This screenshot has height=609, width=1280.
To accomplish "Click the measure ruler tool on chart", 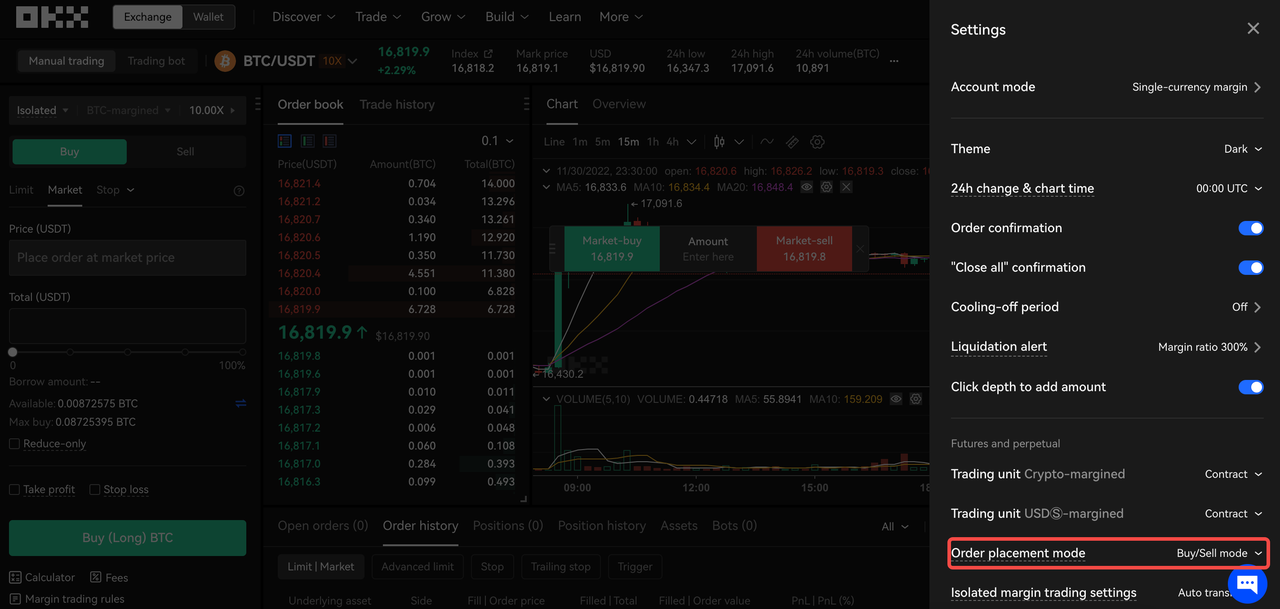I will click(x=791, y=142).
